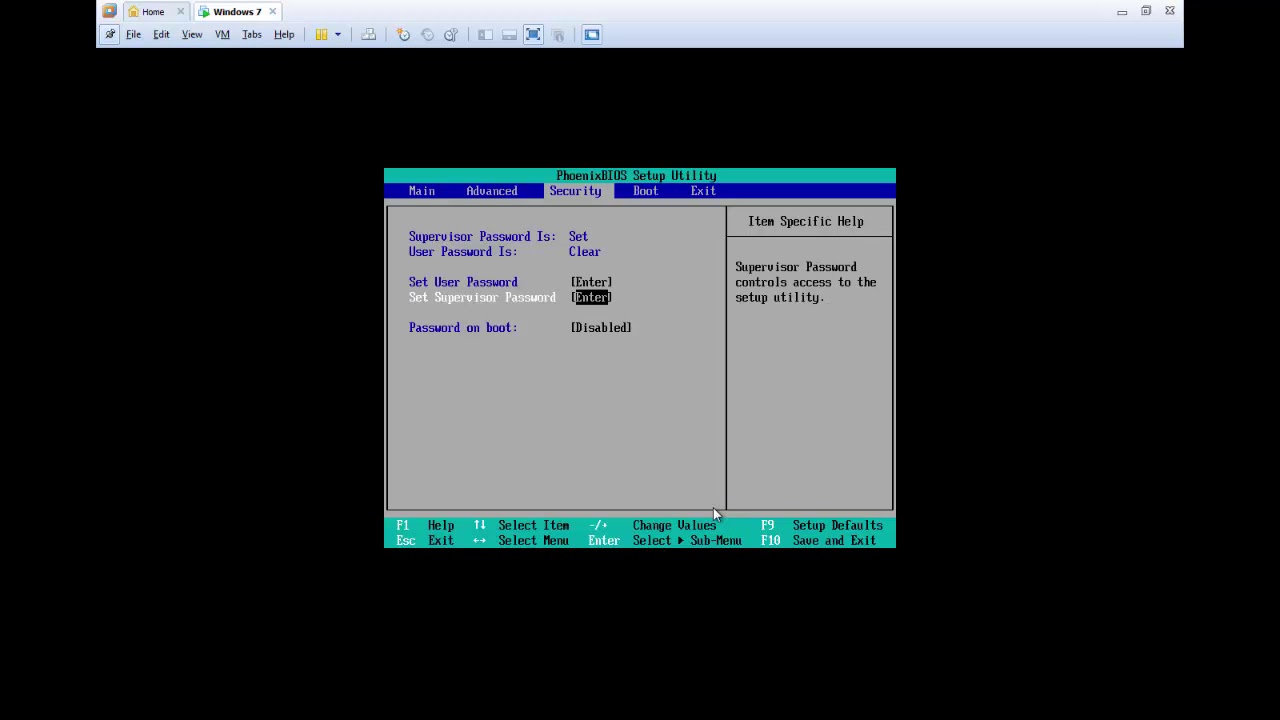Click the PhoenixBIOS Setup Utility title
This screenshot has width=1280, height=720.
pyautogui.click(x=636, y=176)
